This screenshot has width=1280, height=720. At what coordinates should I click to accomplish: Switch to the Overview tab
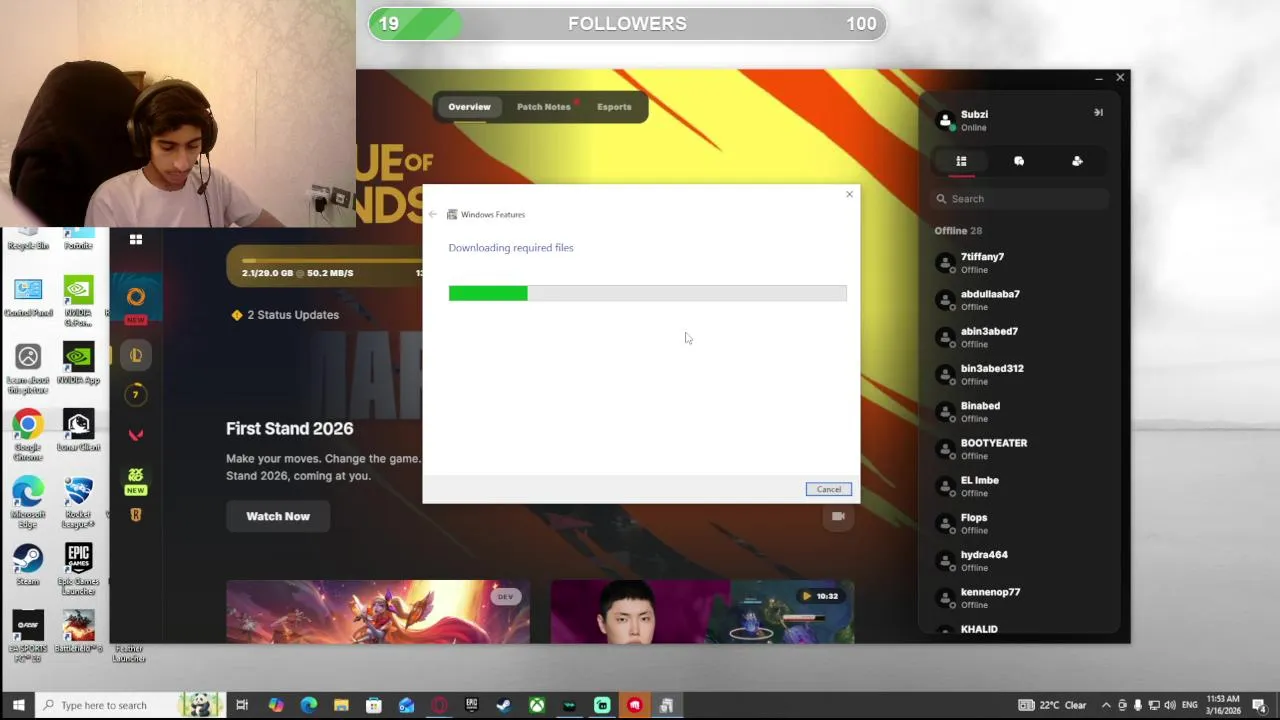469,107
